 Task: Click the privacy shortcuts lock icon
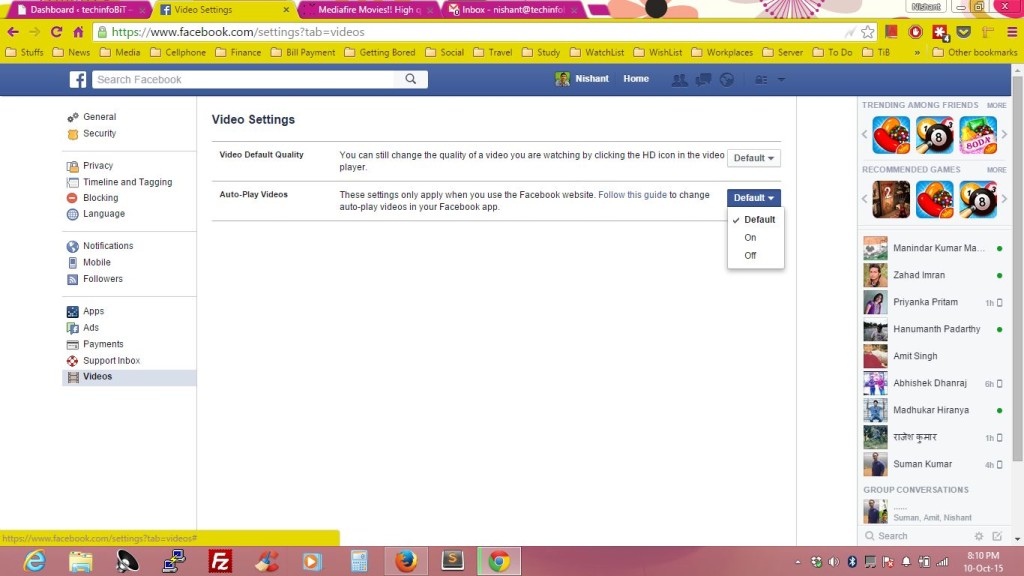(x=761, y=80)
